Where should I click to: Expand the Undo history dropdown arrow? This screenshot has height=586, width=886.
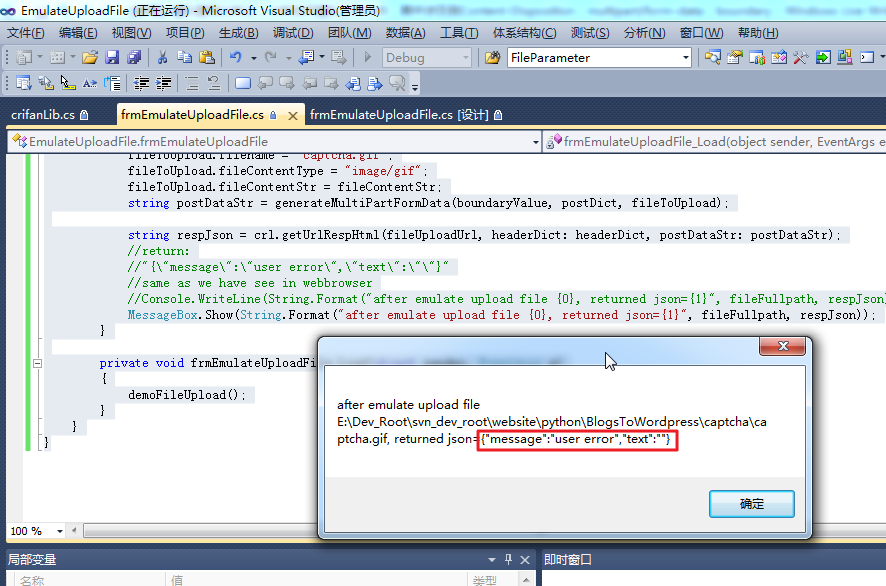click(254, 58)
